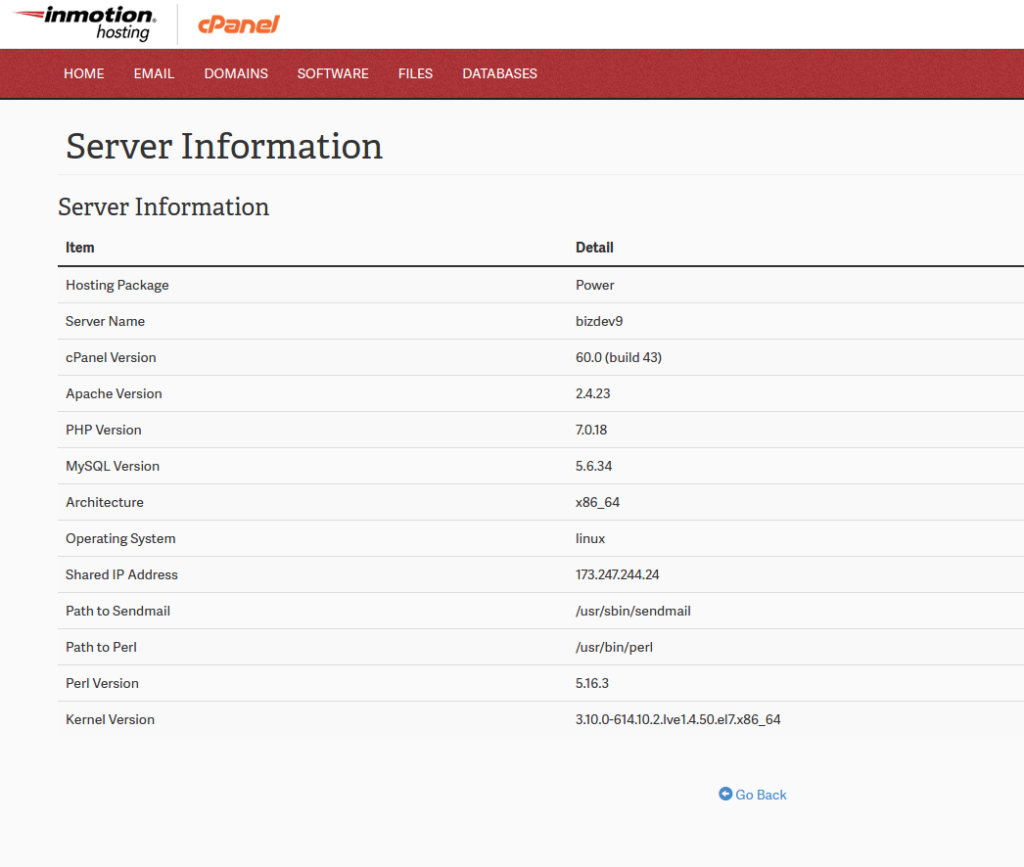Screen dimensions: 1024x867
Task: Select the Server Name value bizdev9
Action: pos(598,321)
